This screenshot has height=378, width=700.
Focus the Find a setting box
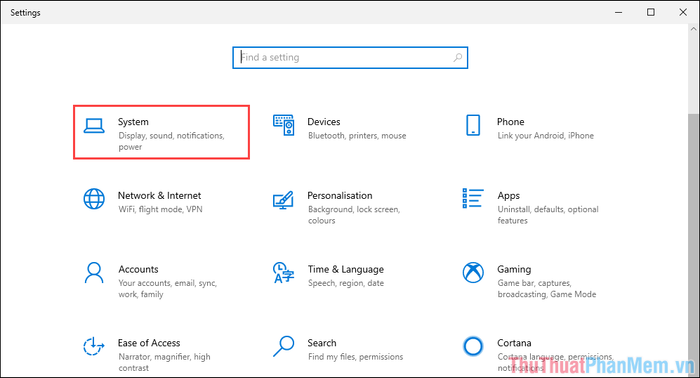tap(350, 58)
